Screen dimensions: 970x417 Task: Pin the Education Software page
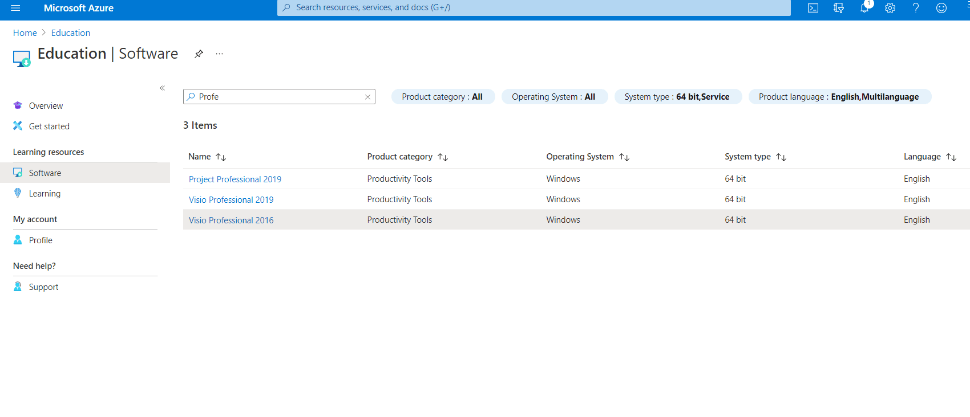[x=198, y=54]
